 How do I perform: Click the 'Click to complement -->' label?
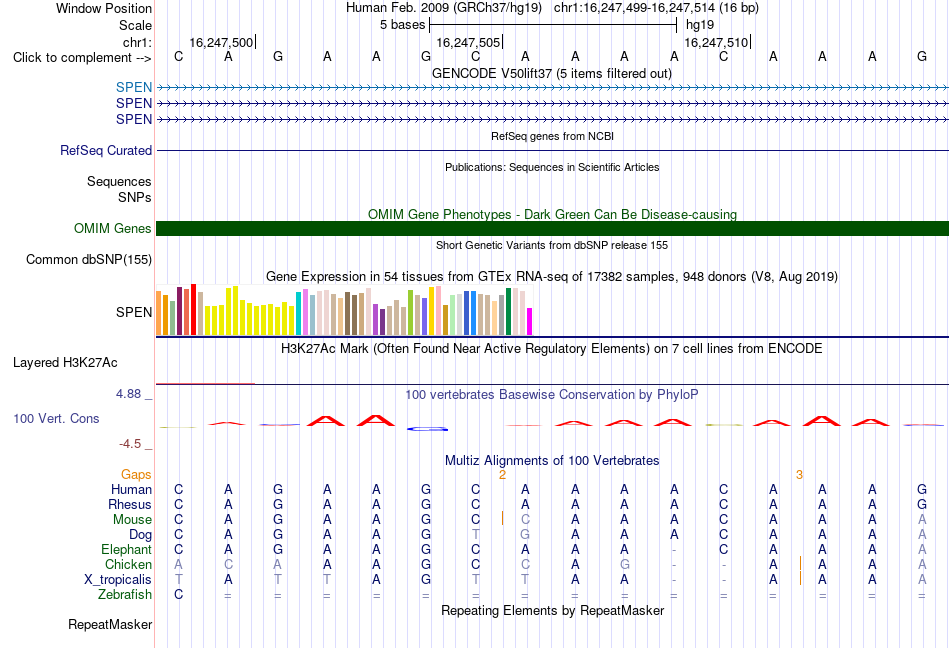point(82,58)
